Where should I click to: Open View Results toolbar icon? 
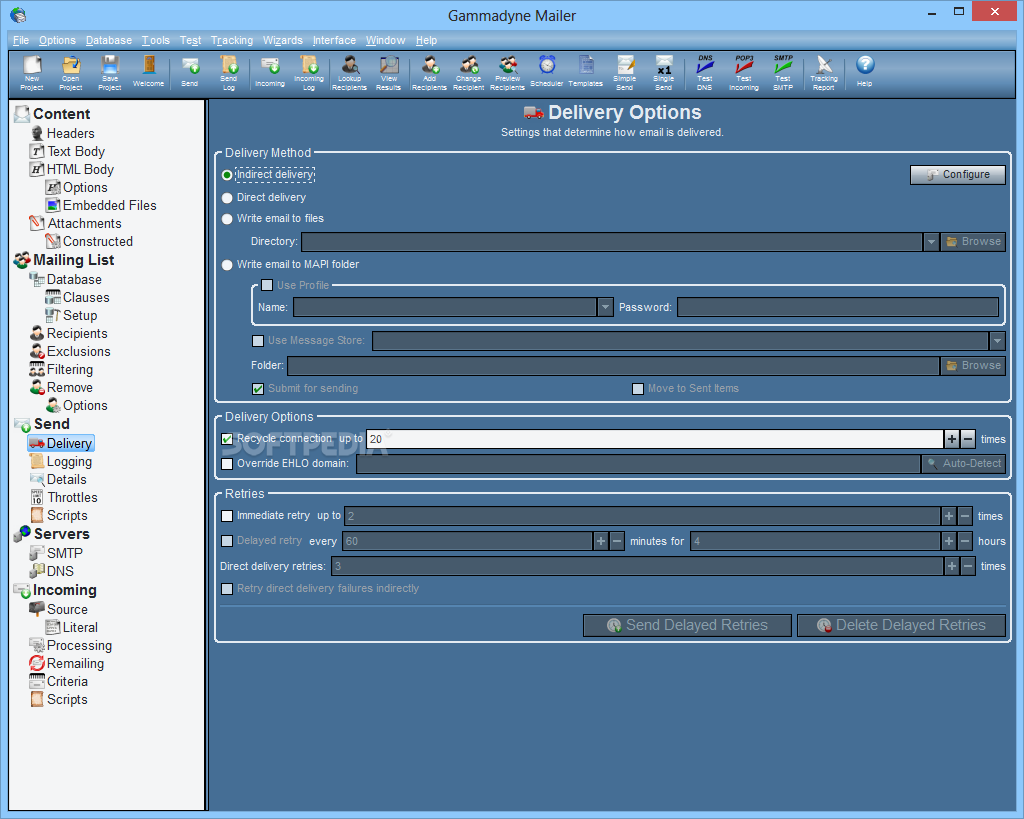point(389,72)
